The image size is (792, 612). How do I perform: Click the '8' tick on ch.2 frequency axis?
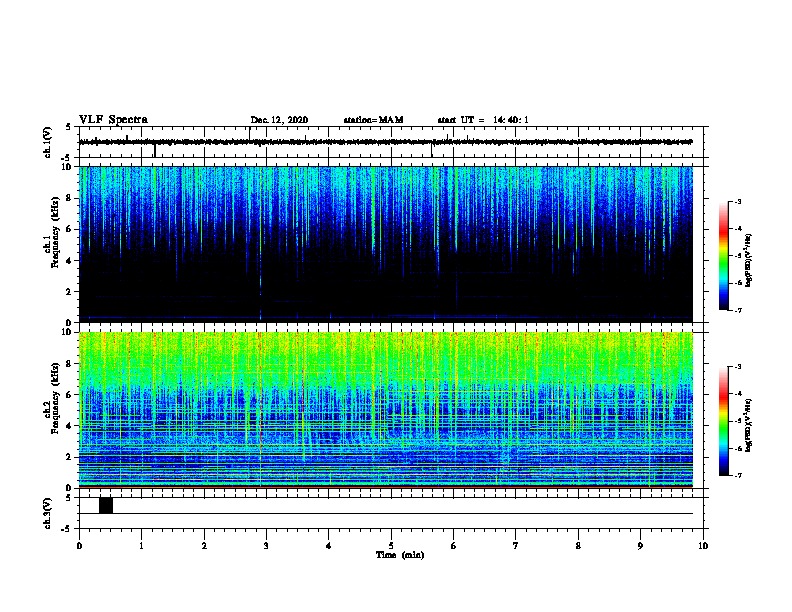click(69, 364)
